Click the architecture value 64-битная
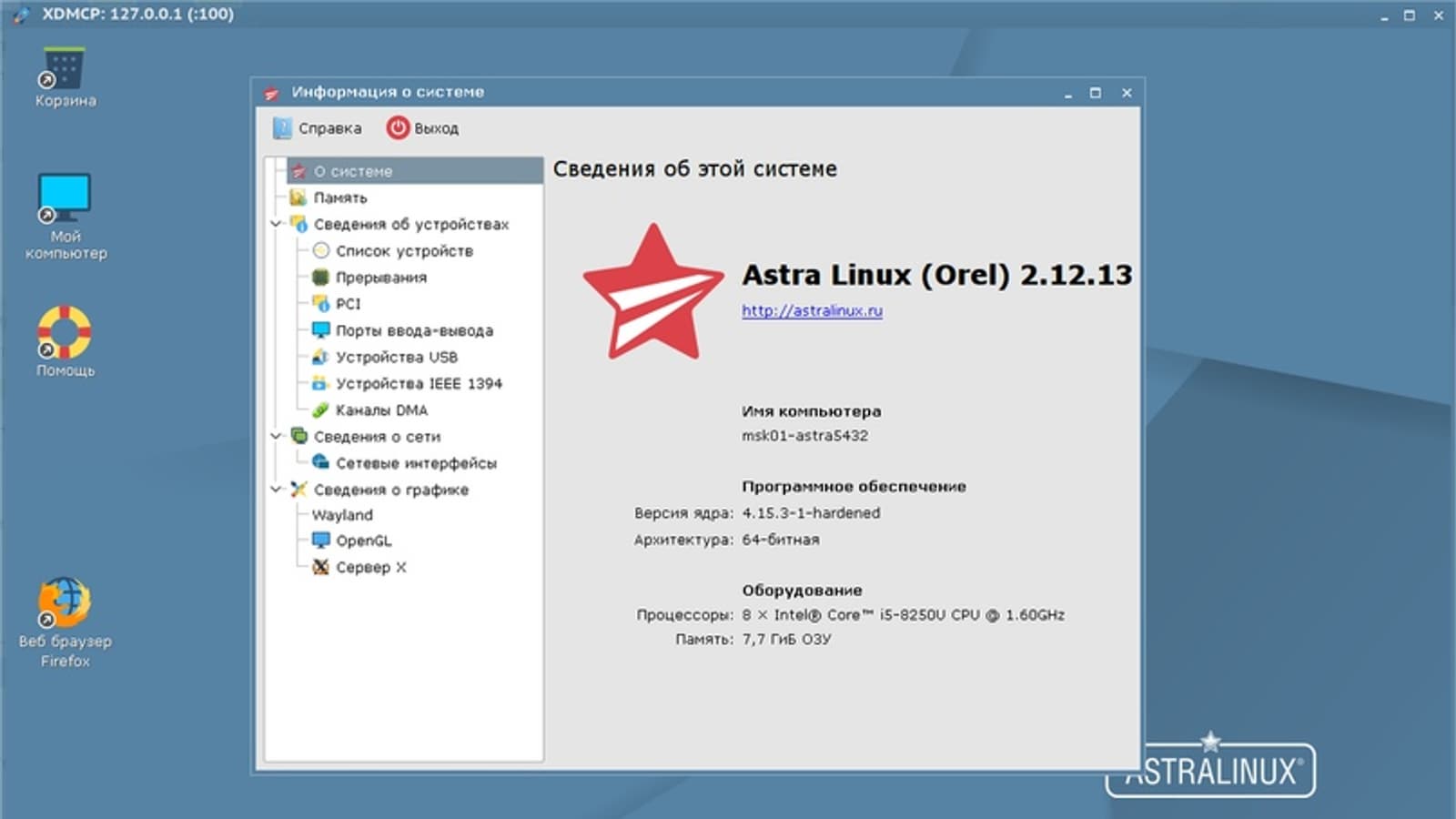1456x819 pixels. (780, 539)
